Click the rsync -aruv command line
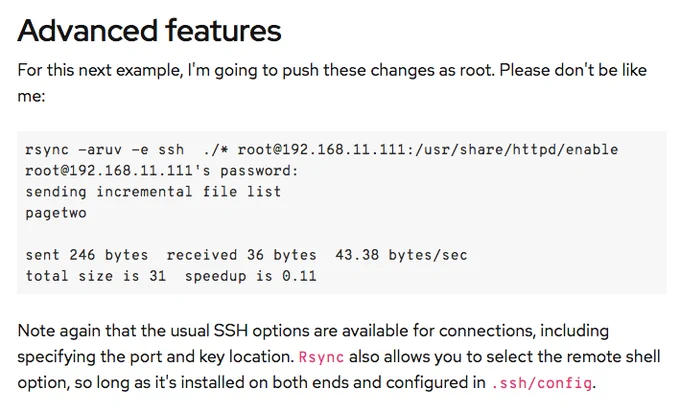 tap(321, 150)
